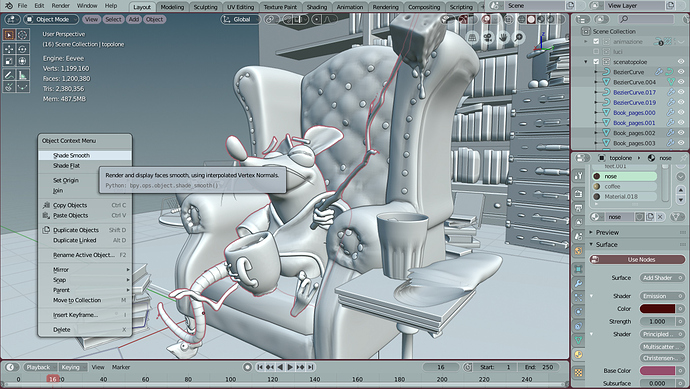Open the Particles properties tab icon

tap(579, 298)
